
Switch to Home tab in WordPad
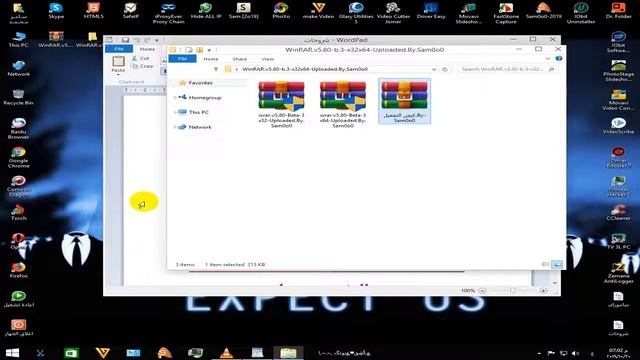pyautogui.click(x=147, y=49)
